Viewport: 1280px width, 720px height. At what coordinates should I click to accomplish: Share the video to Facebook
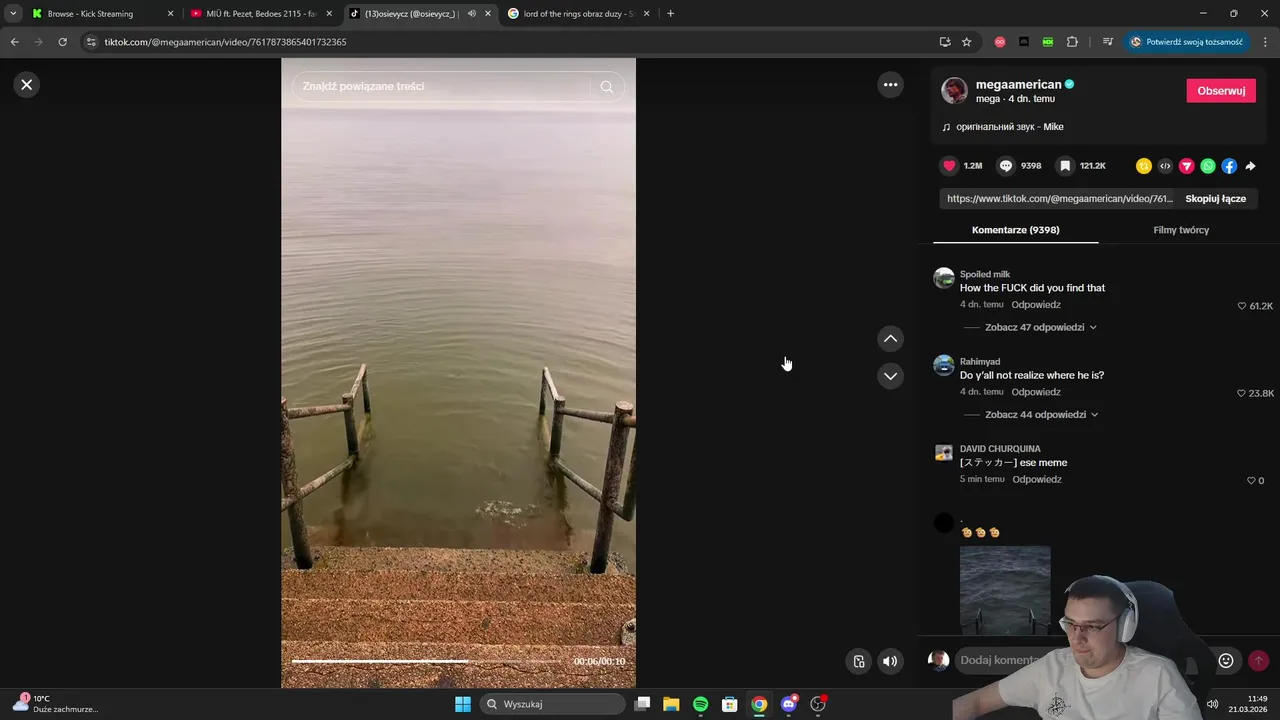(1229, 166)
